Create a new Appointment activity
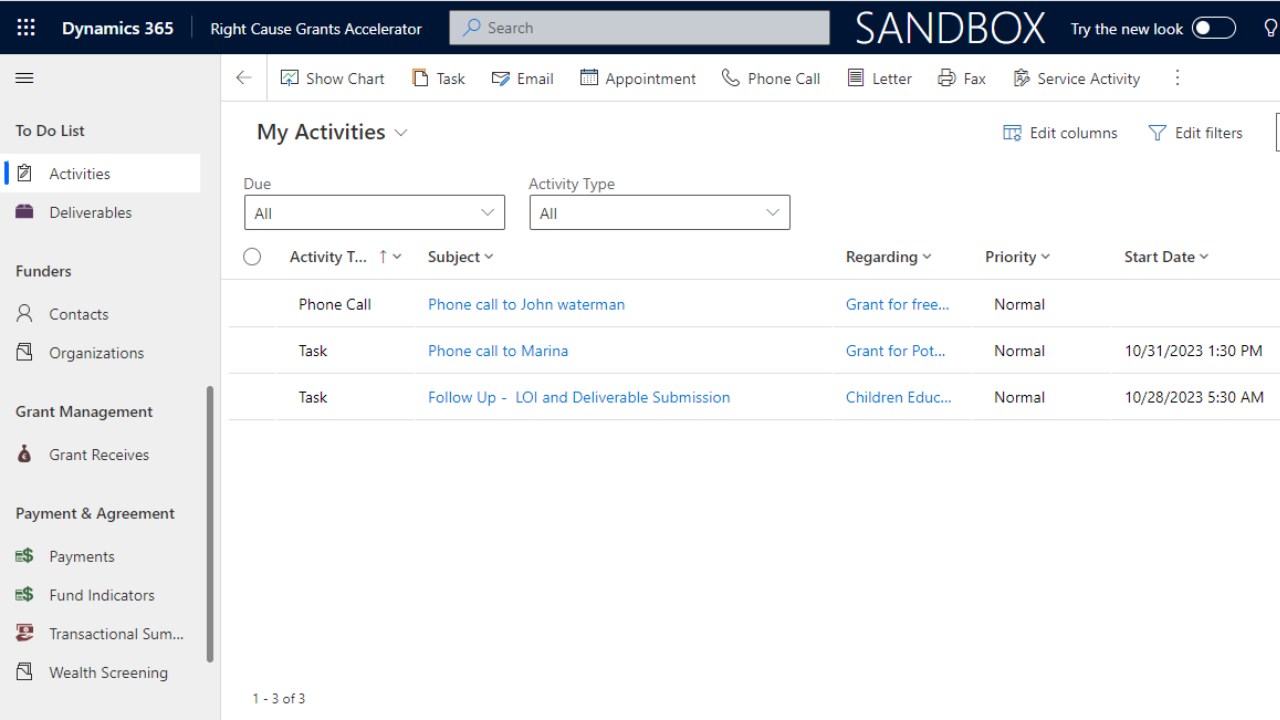 pos(638,78)
